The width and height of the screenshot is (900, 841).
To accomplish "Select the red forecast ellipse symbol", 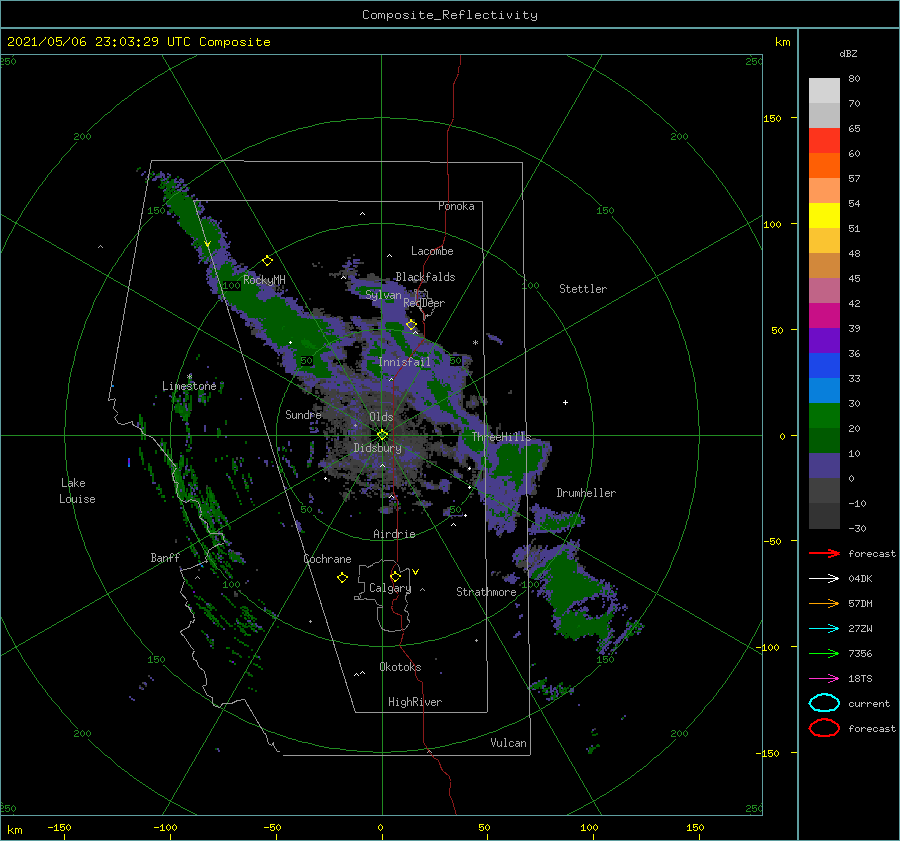I will 824,728.
